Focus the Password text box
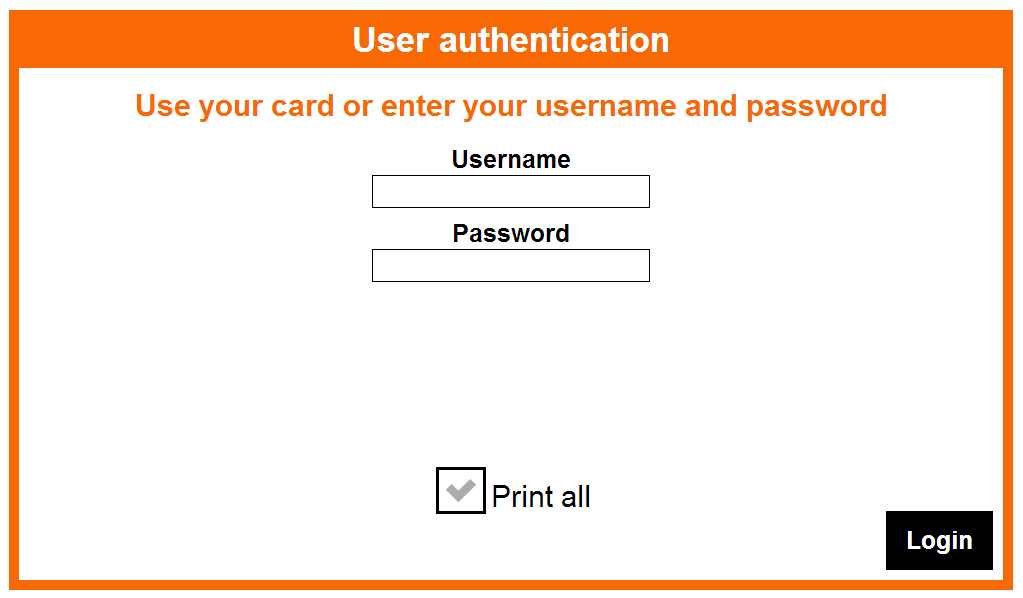The image size is (1023, 598). coord(510,265)
